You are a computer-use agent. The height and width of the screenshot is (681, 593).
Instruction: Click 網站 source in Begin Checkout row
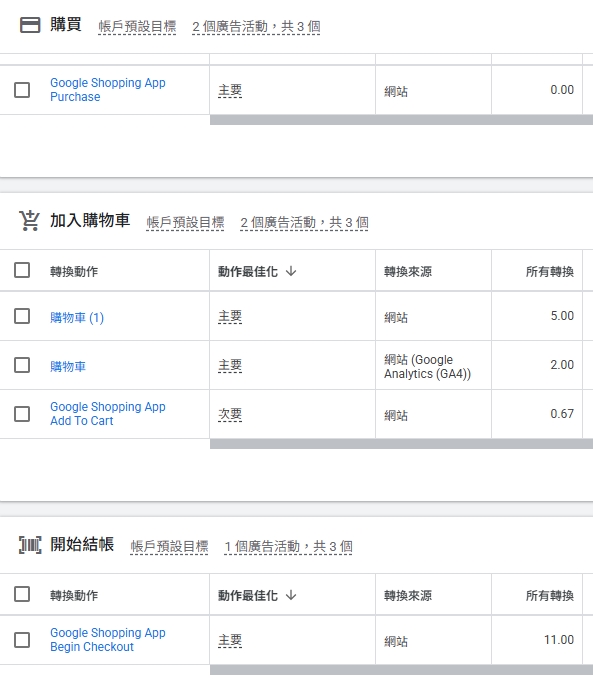pyautogui.click(x=396, y=641)
